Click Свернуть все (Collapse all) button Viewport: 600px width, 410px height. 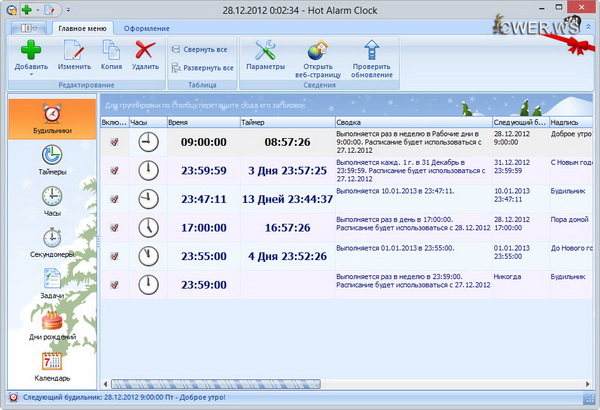coord(202,48)
